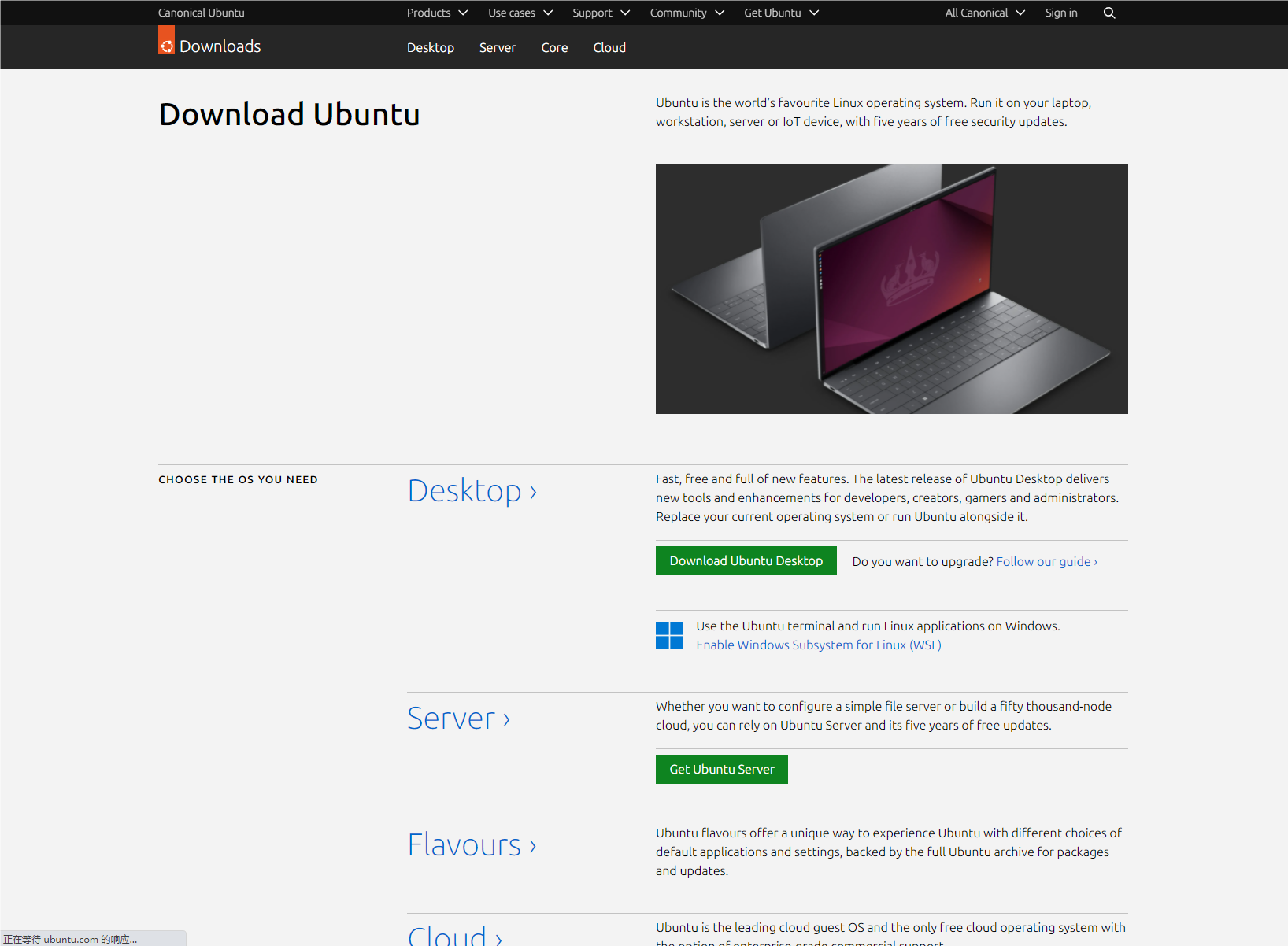Expand the Products dropdown menu
Screen dimensions: 1288x946
tap(437, 13)
